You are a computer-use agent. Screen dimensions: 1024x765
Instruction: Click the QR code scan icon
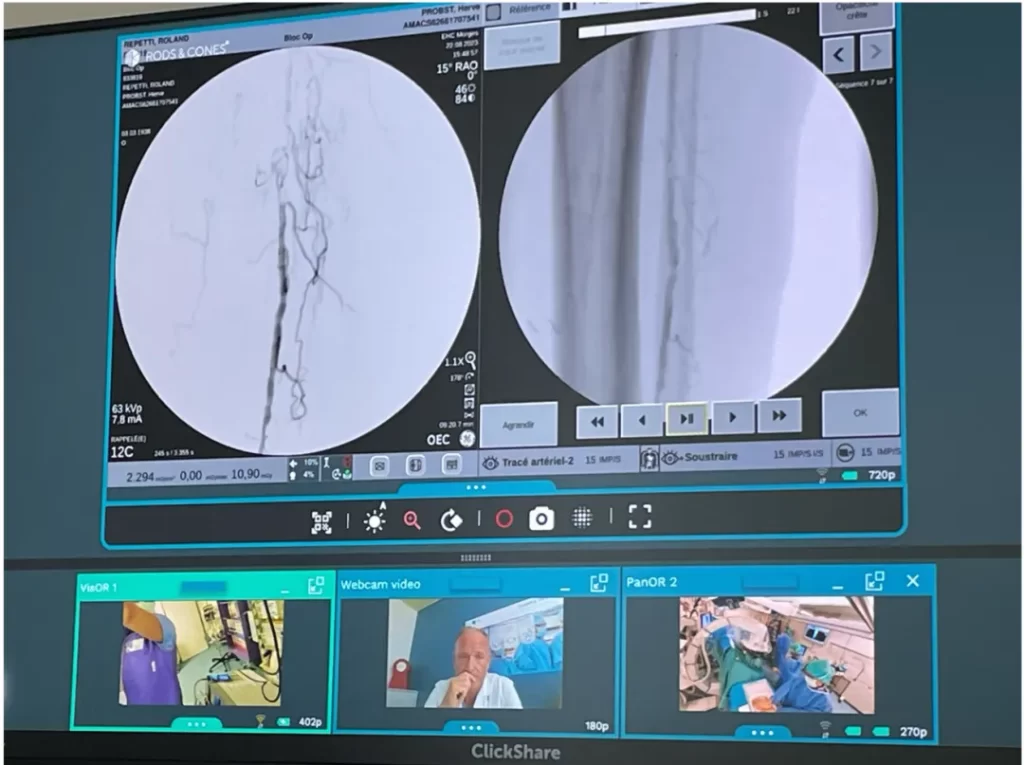(x=321, y=523)
